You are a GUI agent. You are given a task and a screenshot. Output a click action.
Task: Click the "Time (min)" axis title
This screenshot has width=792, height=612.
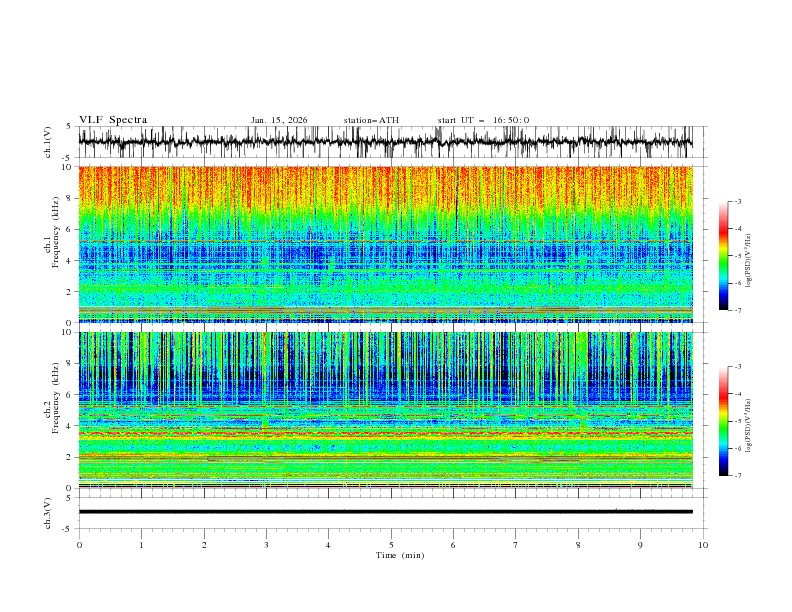400,555
